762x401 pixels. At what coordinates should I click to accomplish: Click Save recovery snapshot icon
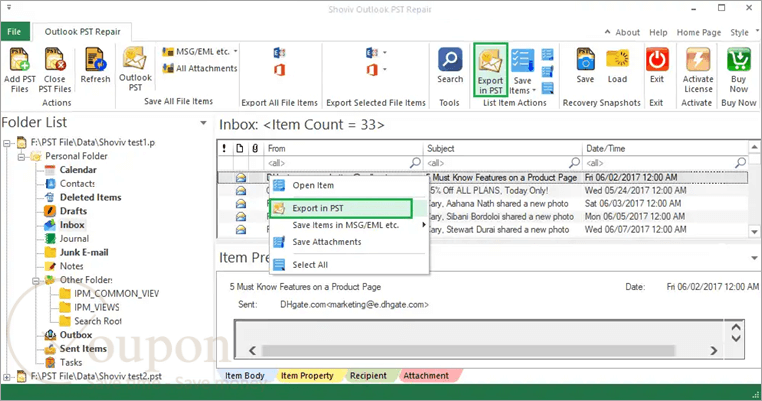(x=585, y=60)
